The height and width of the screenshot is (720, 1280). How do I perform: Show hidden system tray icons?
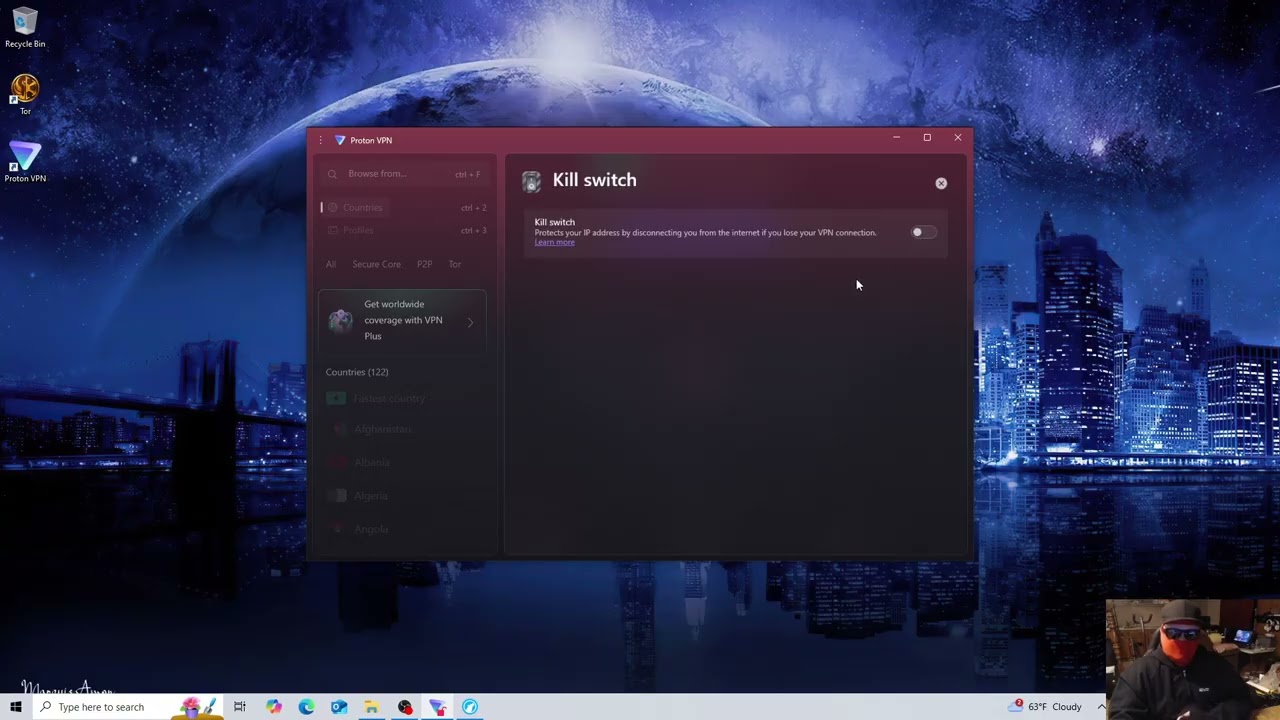point(1101,707)
